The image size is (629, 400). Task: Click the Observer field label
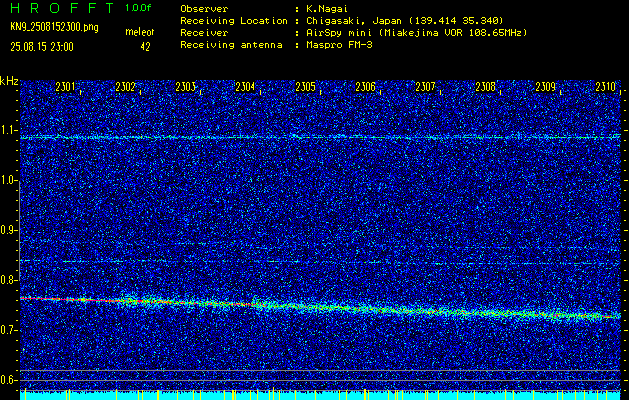204,9
